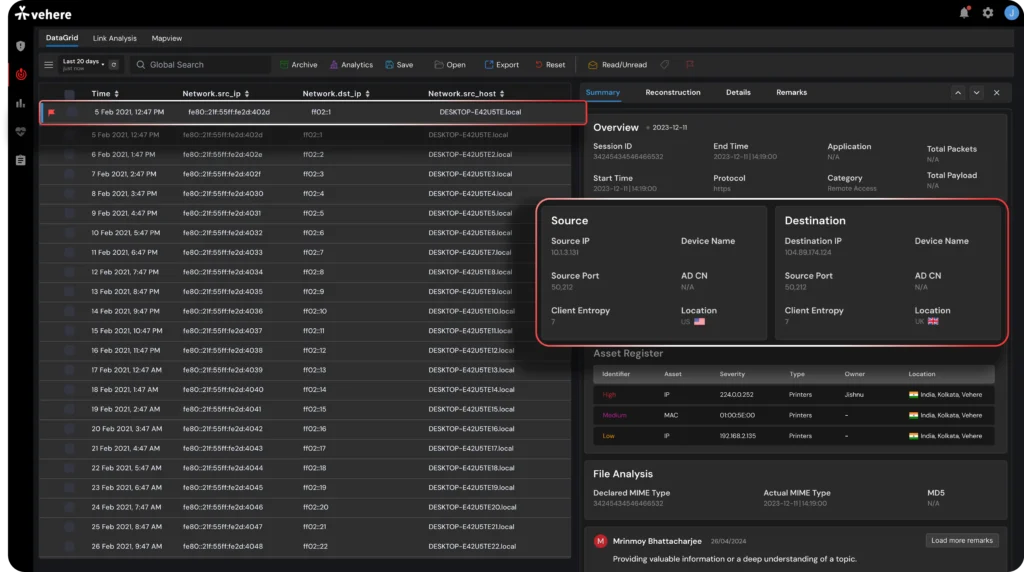
Task: Click source IP fe80::21f:55ff:fe2d:4033
Action: (x=223, y=253)
